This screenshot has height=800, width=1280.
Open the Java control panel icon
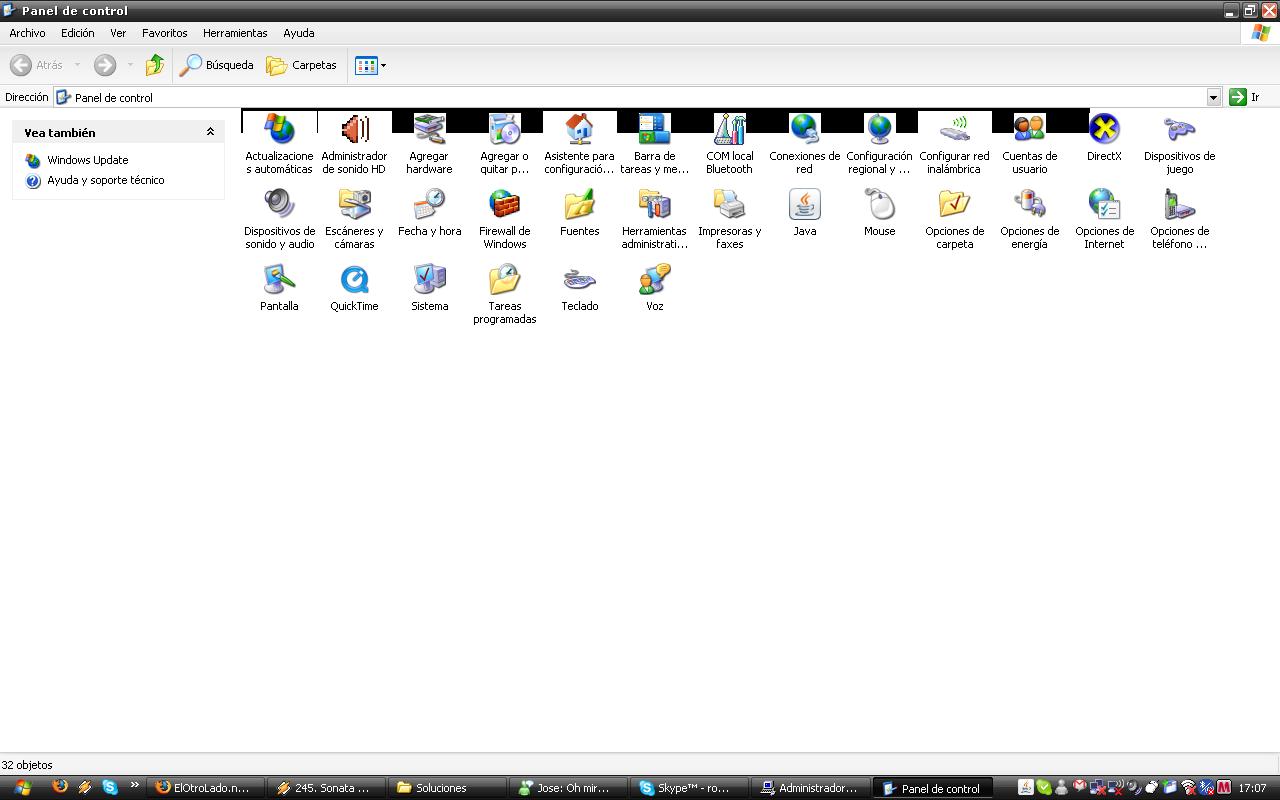point(804,205)
